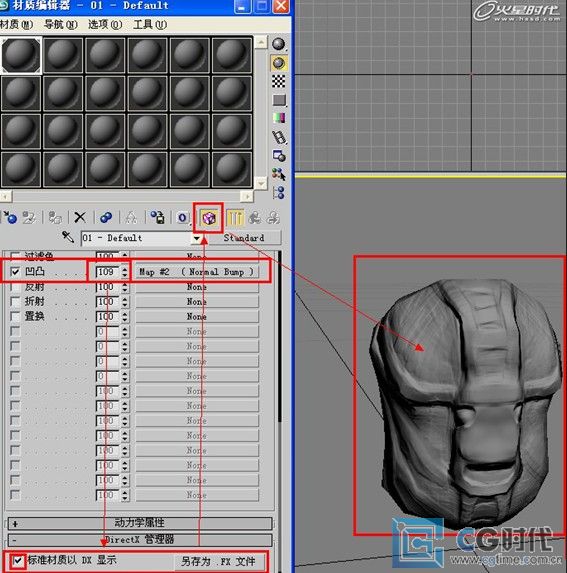Toggle the checkered Background icon
Viewport: 567px width, 573px height.
click(279, 81)
